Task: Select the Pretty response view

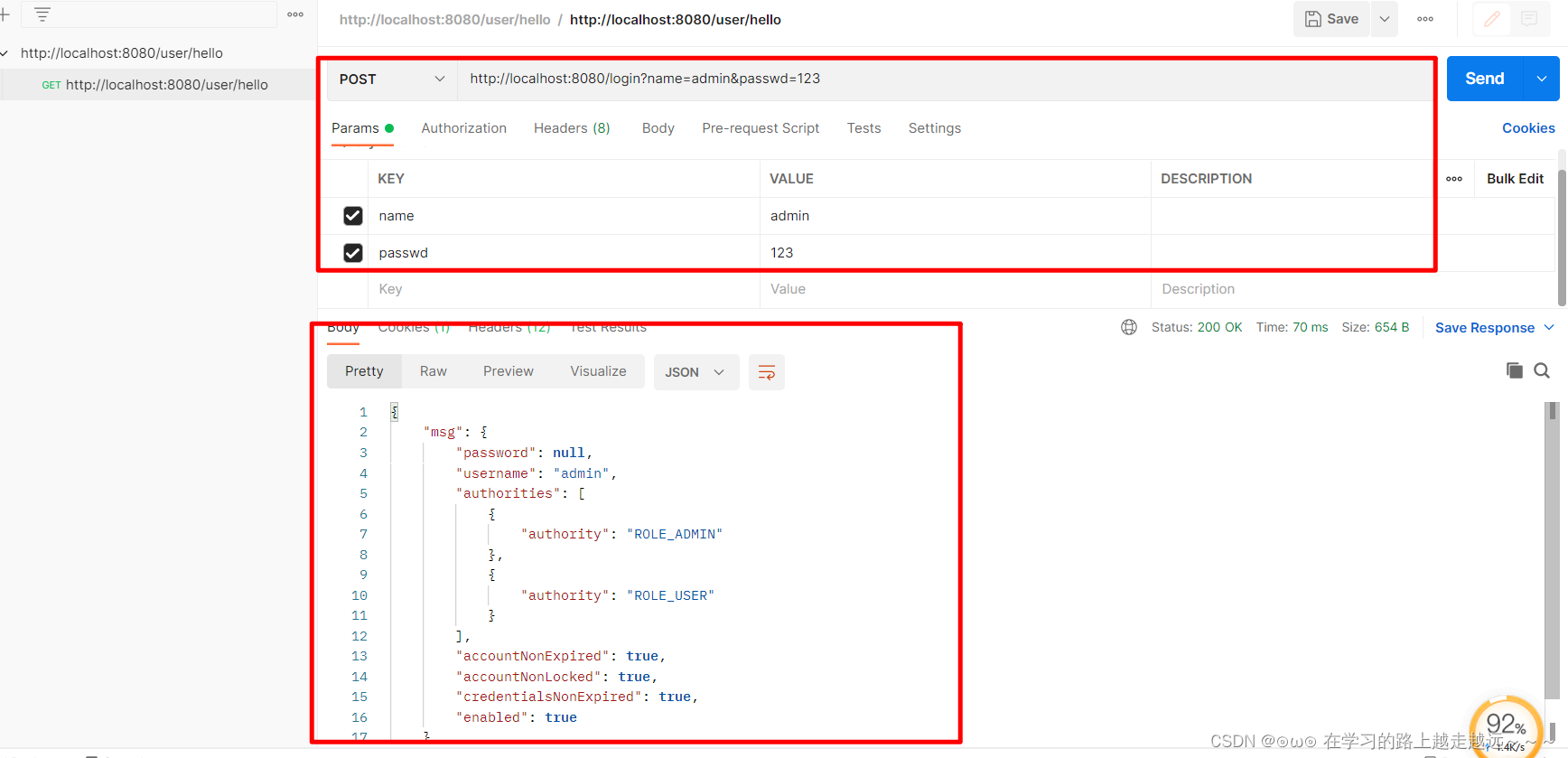Action: click(x=364, y=371)
